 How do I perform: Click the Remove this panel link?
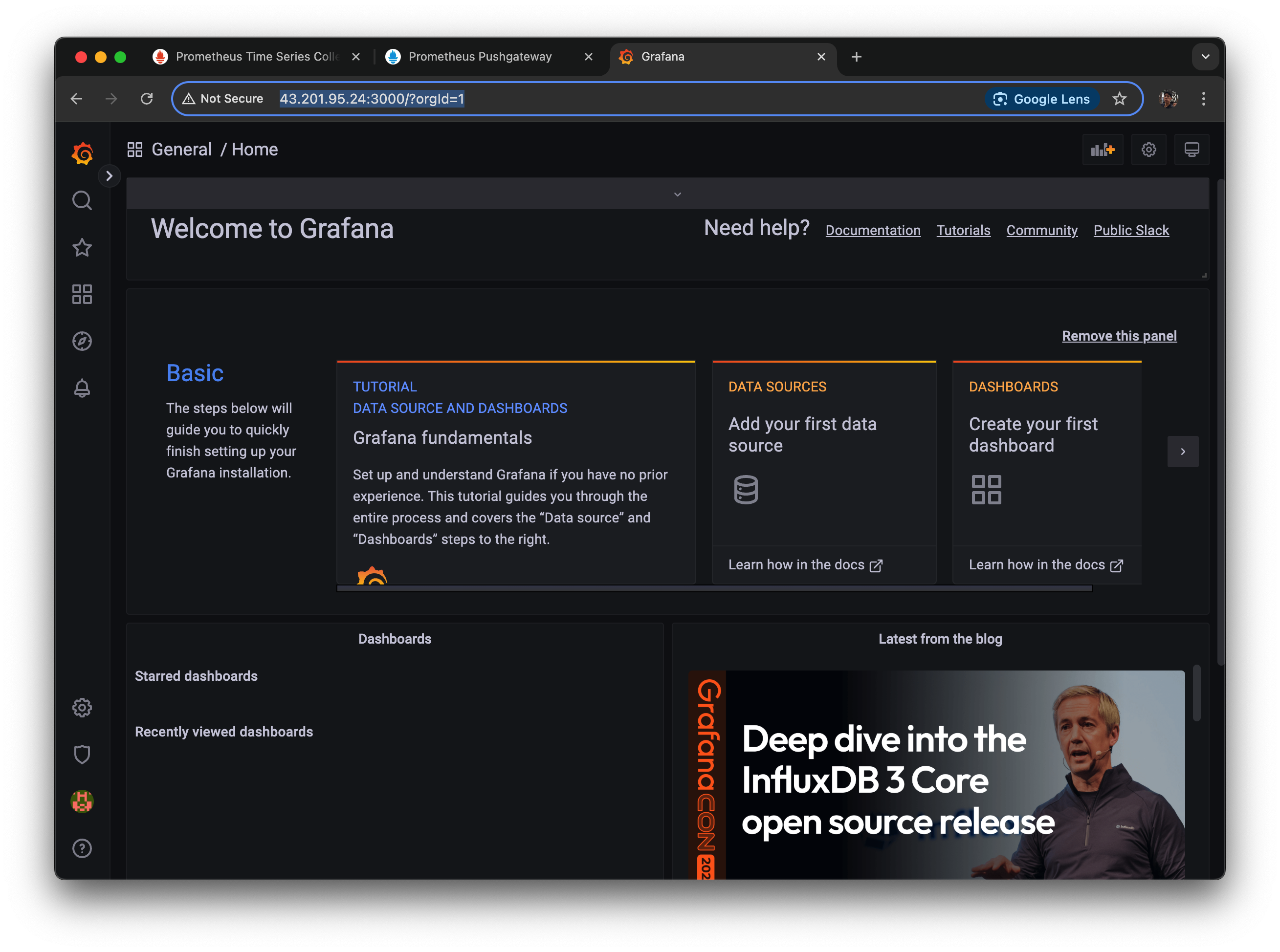coord(1119,336)
